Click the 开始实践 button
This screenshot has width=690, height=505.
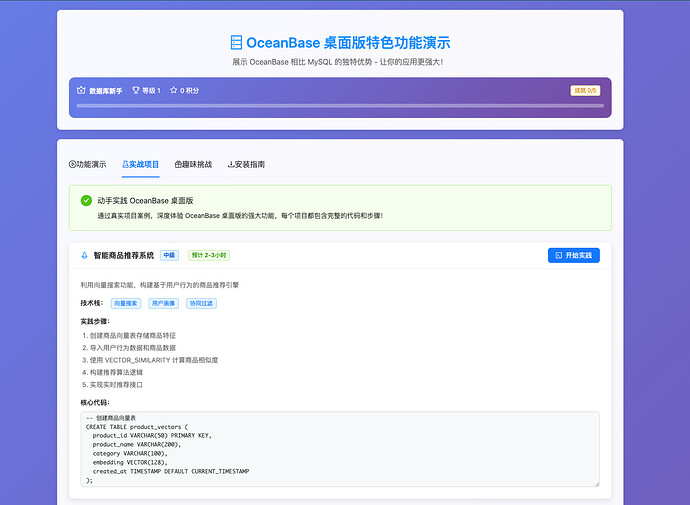[x=574, y=255]
